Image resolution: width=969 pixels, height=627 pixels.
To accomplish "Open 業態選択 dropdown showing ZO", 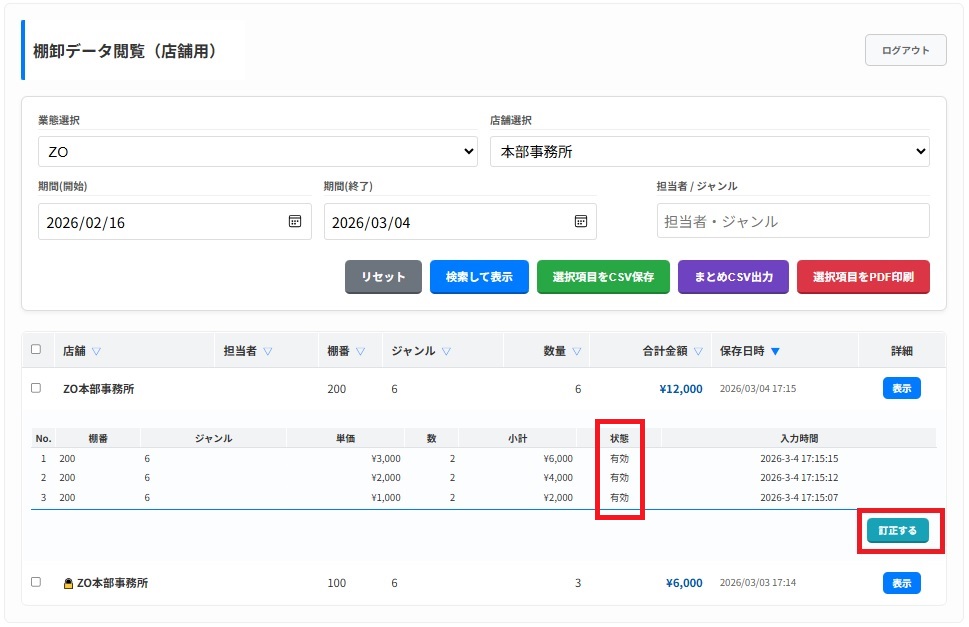I will (x=257, y=152).
